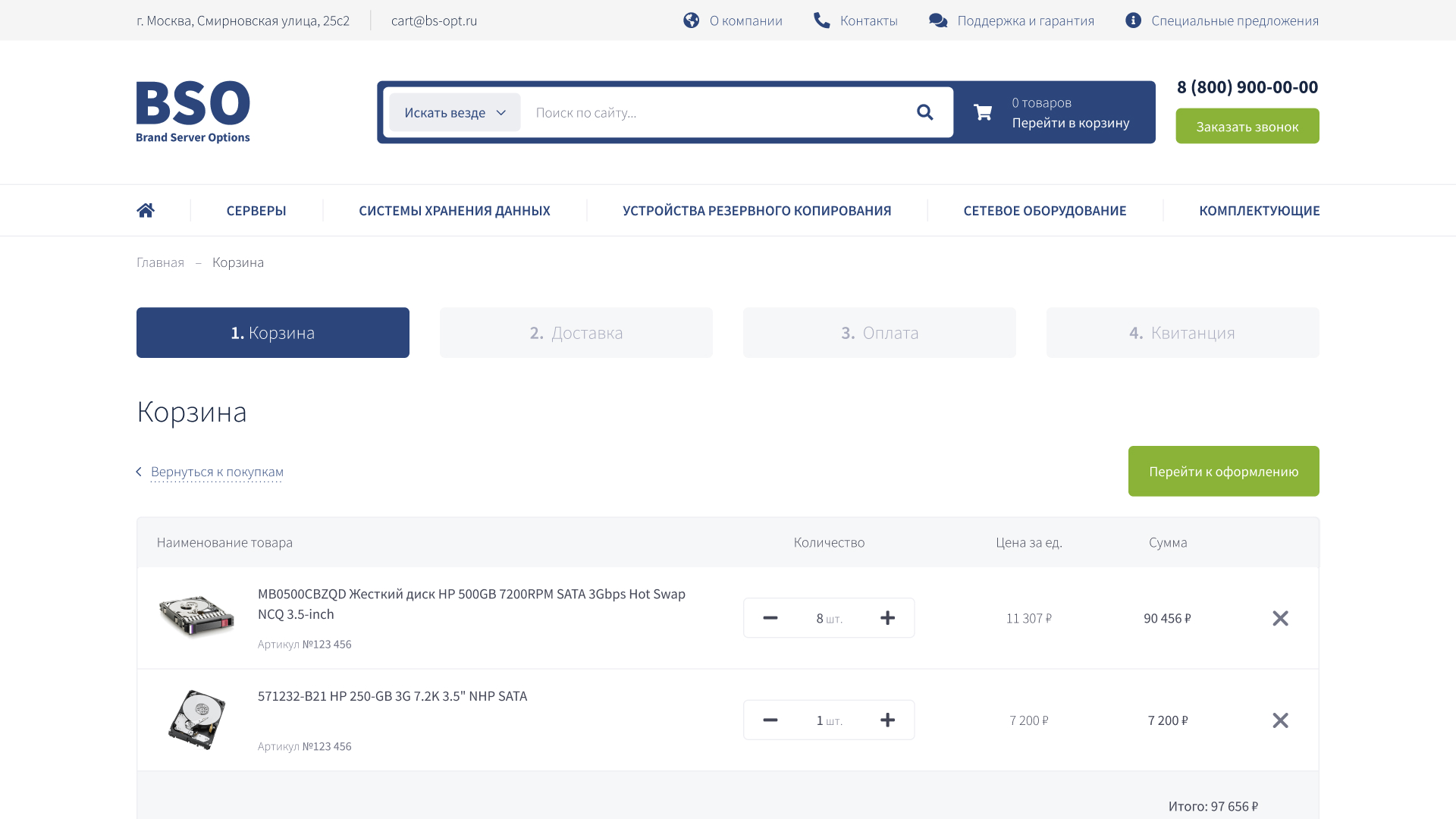Open the КОМПЛЕКТУЮЩИЕ menu
This screenshot has width=1456, height=819.
(1259, 210)
